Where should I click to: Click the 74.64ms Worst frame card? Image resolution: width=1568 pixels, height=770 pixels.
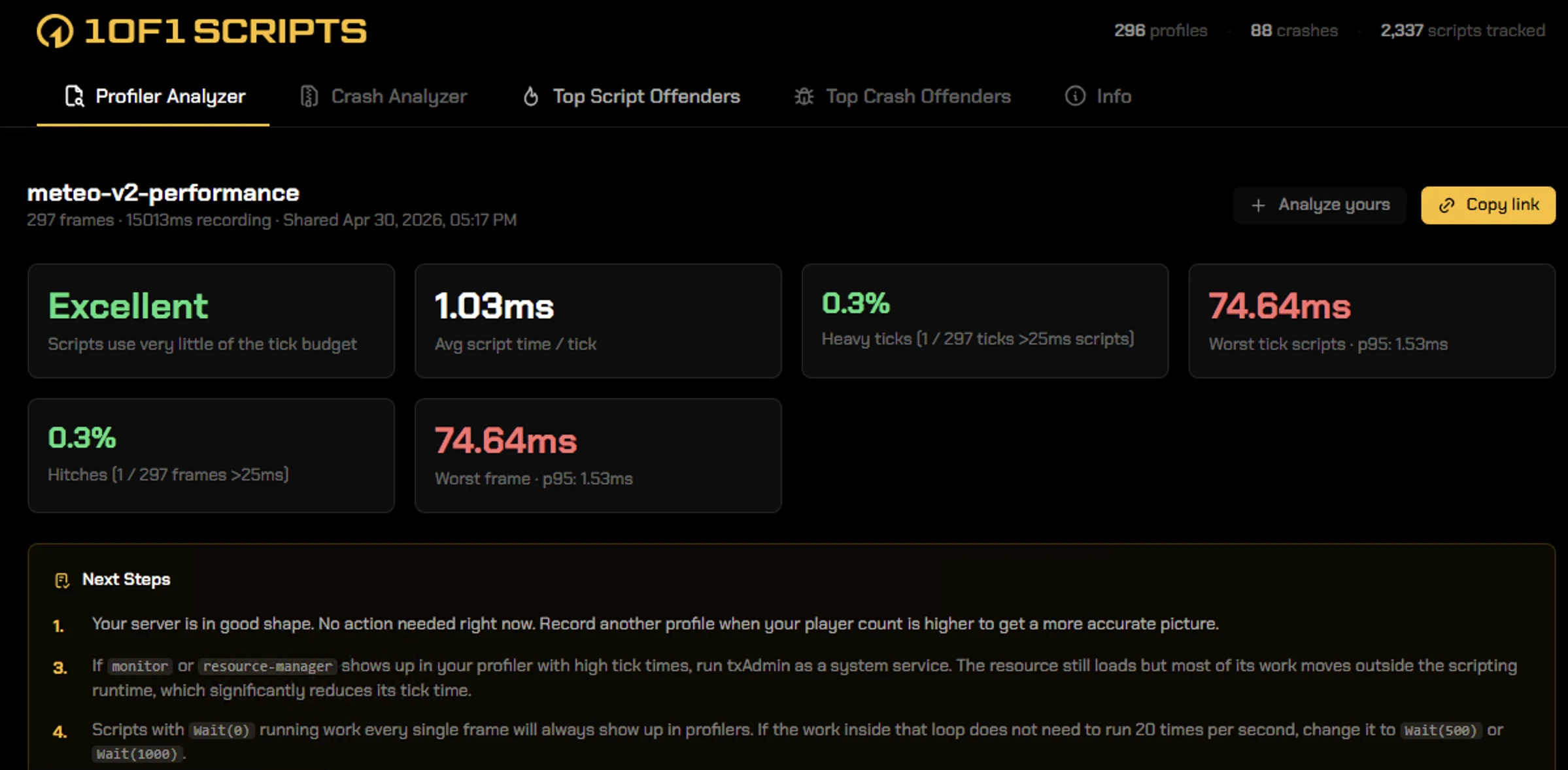(598, 456)
